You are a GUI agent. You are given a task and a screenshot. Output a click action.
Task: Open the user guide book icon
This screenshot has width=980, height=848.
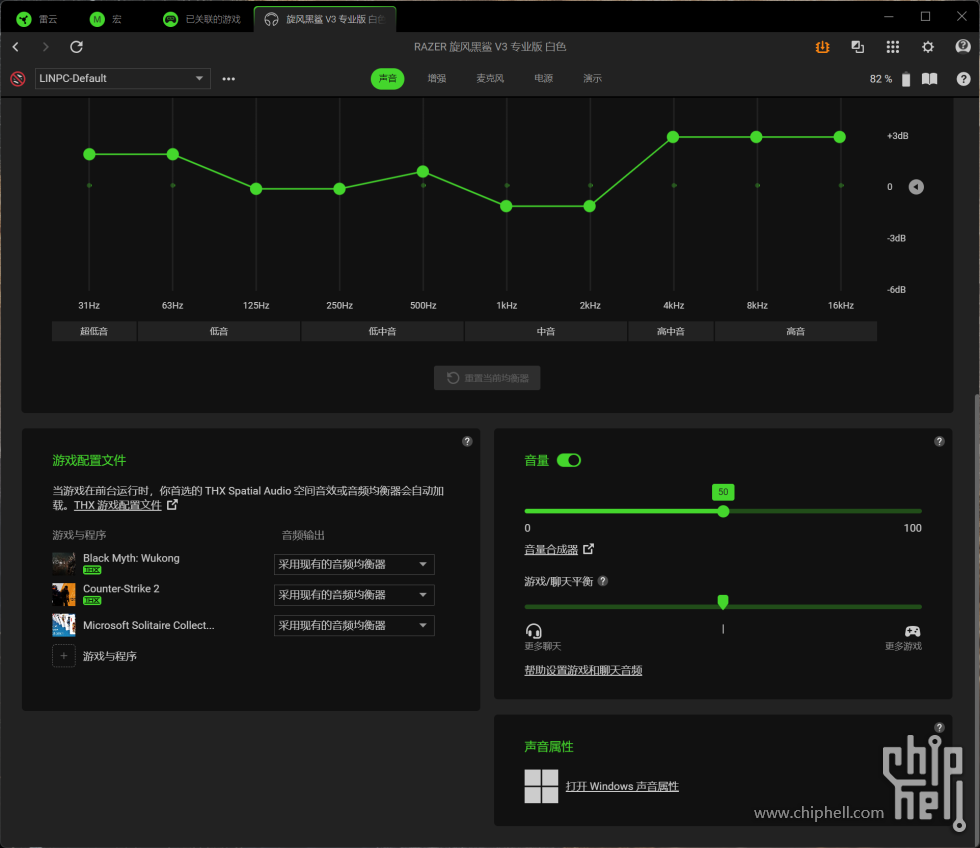pos(929,79)
